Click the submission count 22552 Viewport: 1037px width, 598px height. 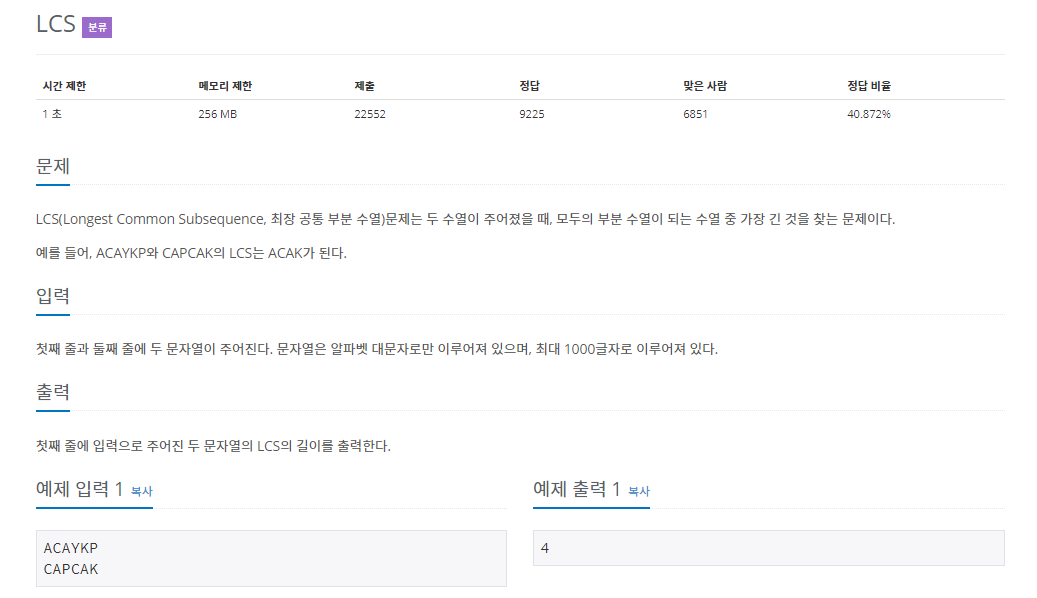[x=370, y=114]
